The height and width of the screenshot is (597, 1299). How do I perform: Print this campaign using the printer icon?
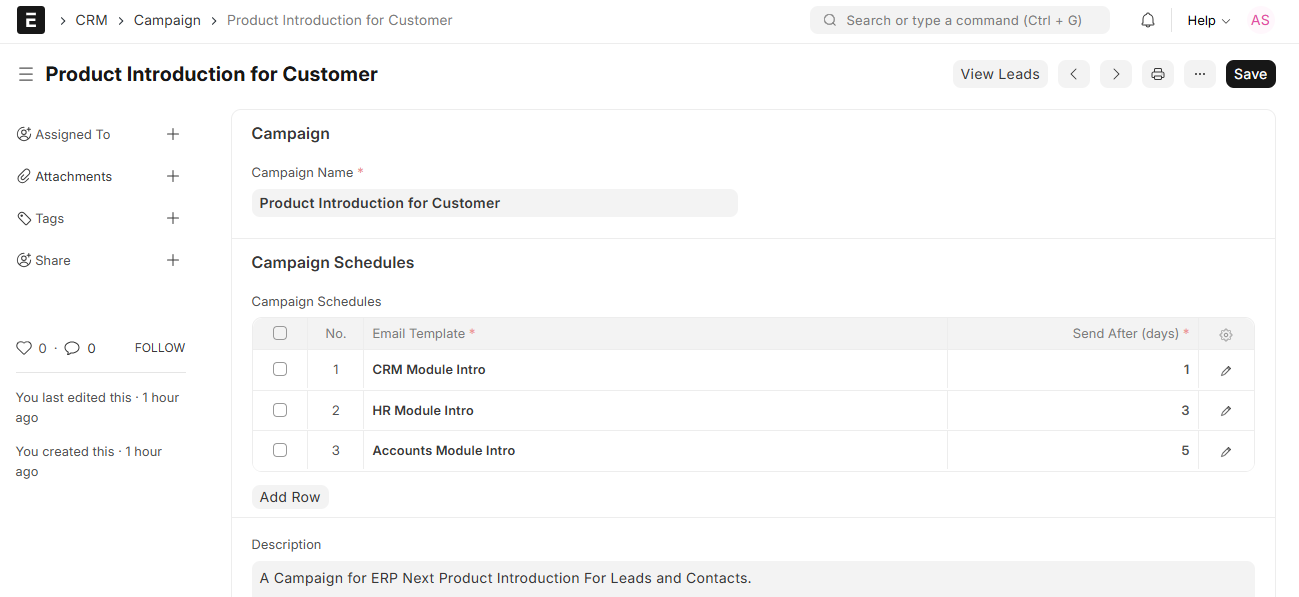[x=1157, y=74]
